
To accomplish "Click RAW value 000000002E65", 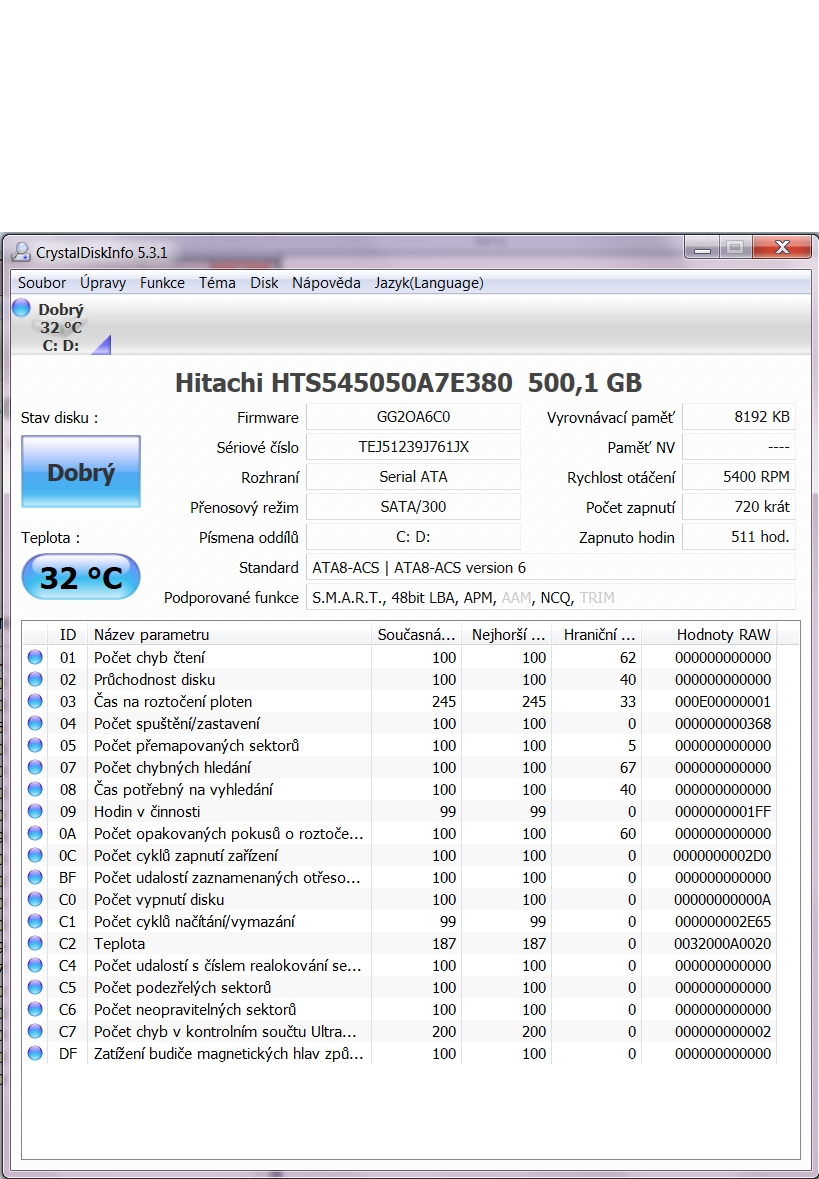I will coord(723,921).
